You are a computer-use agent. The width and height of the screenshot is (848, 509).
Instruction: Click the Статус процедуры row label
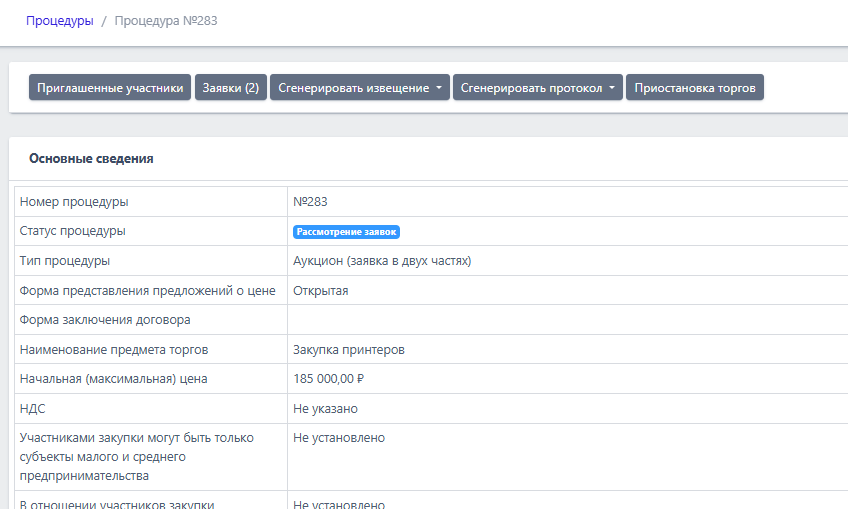coord(72,231)
